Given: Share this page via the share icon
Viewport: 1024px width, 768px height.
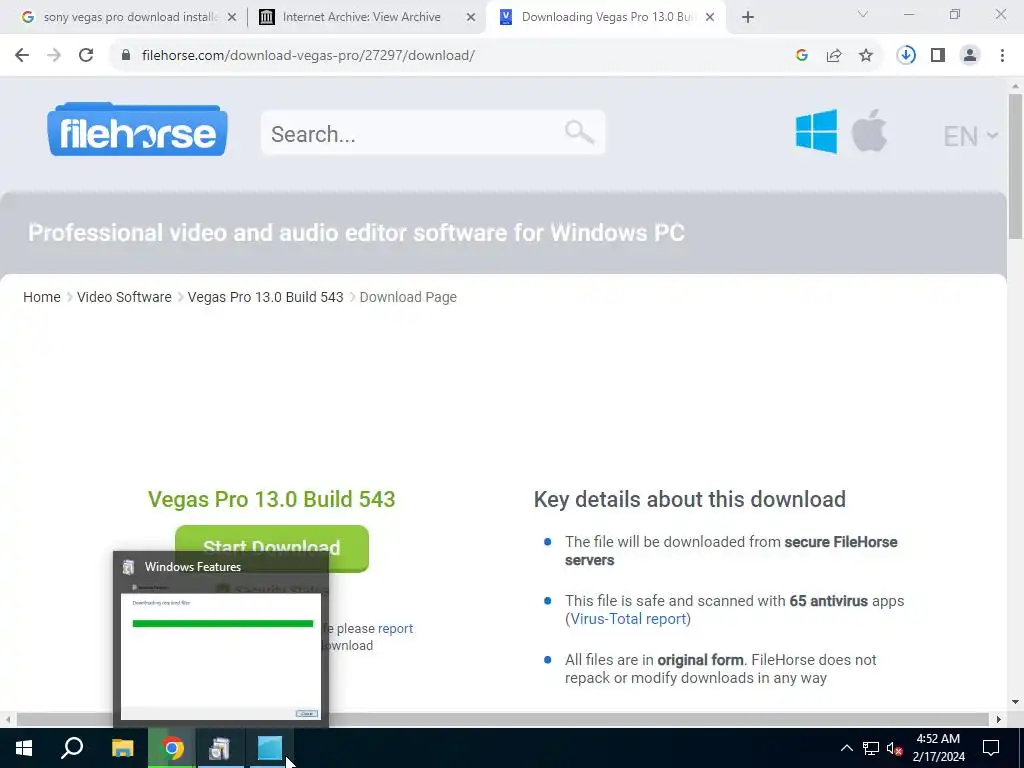Looking at the screenshot, I should [x=834, y=56].
